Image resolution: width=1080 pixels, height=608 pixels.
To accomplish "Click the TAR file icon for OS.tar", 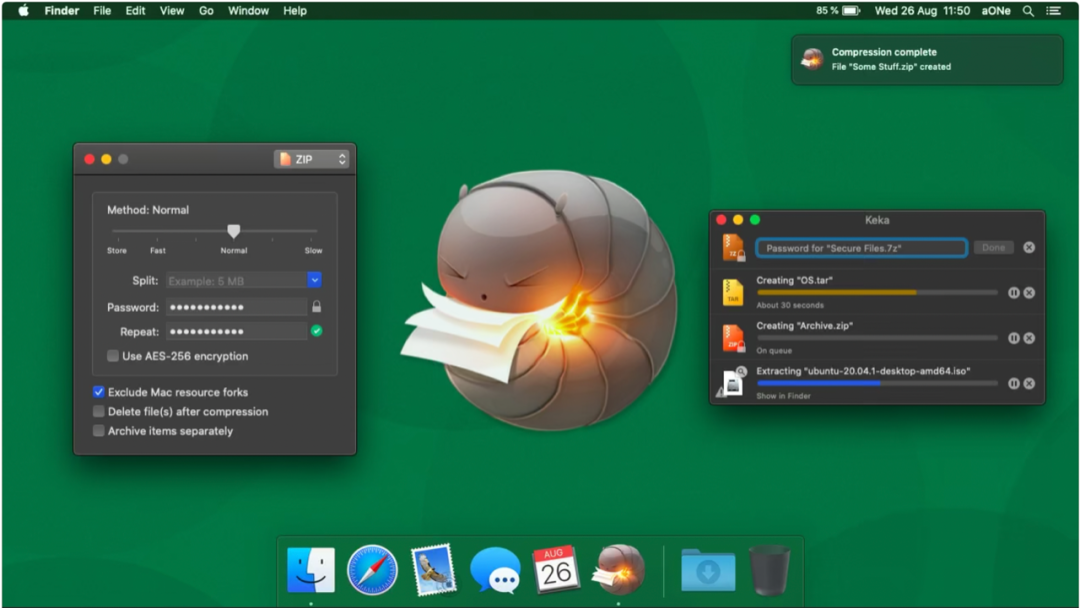I will tap(733, 292).
